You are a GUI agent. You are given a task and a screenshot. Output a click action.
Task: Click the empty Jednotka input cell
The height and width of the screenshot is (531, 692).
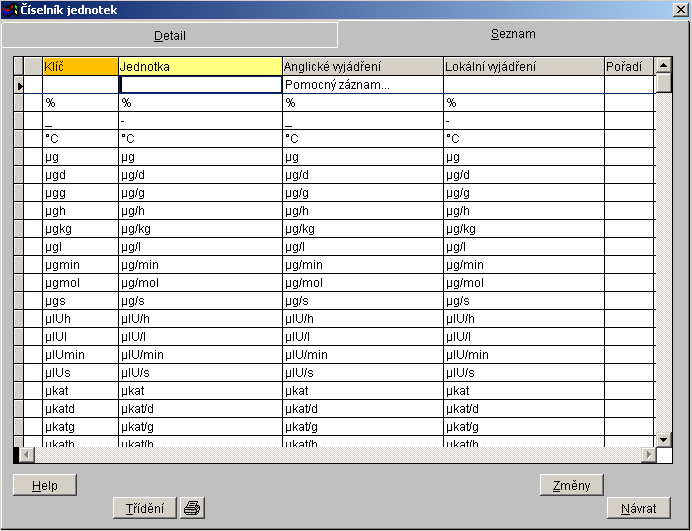tap(200, 85)
